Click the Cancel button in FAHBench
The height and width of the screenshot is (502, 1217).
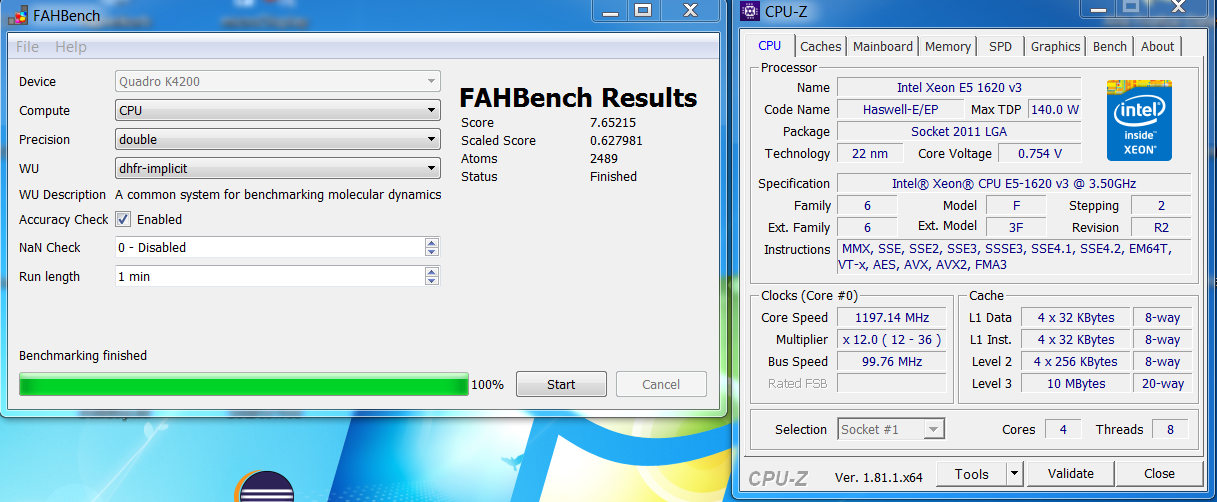click(x=661, y=385)
